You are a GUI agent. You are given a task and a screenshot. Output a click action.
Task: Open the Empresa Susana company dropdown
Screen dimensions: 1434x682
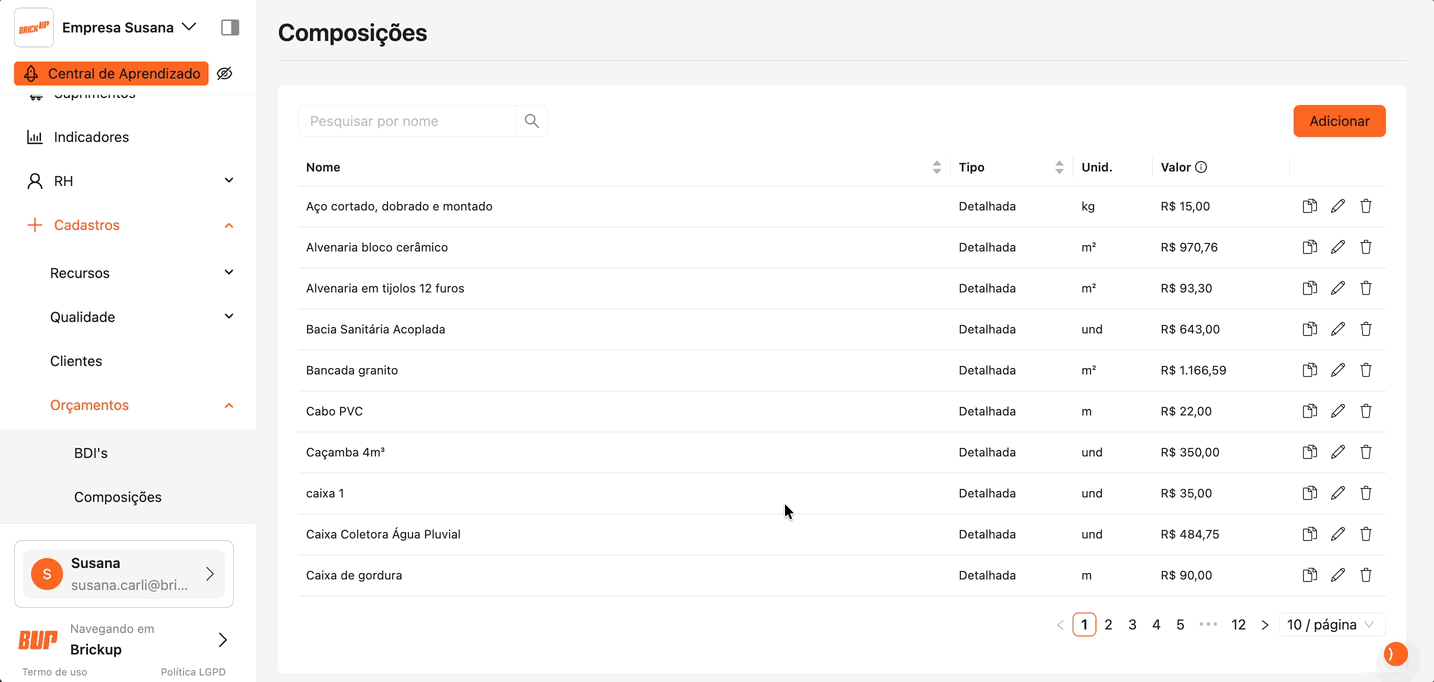pyautogui.click(x=129, y=28)
